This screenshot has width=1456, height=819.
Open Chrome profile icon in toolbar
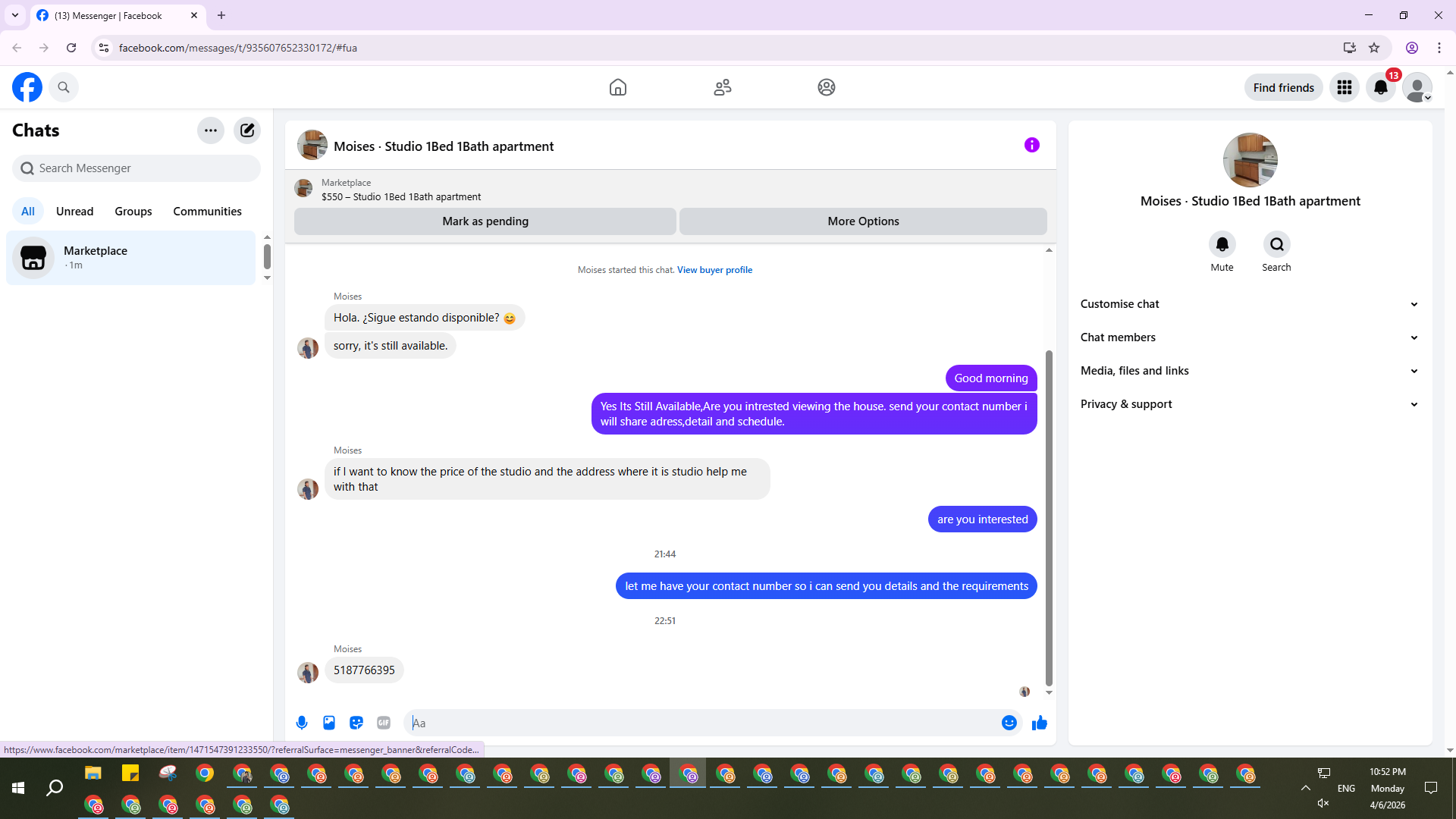1412,48
